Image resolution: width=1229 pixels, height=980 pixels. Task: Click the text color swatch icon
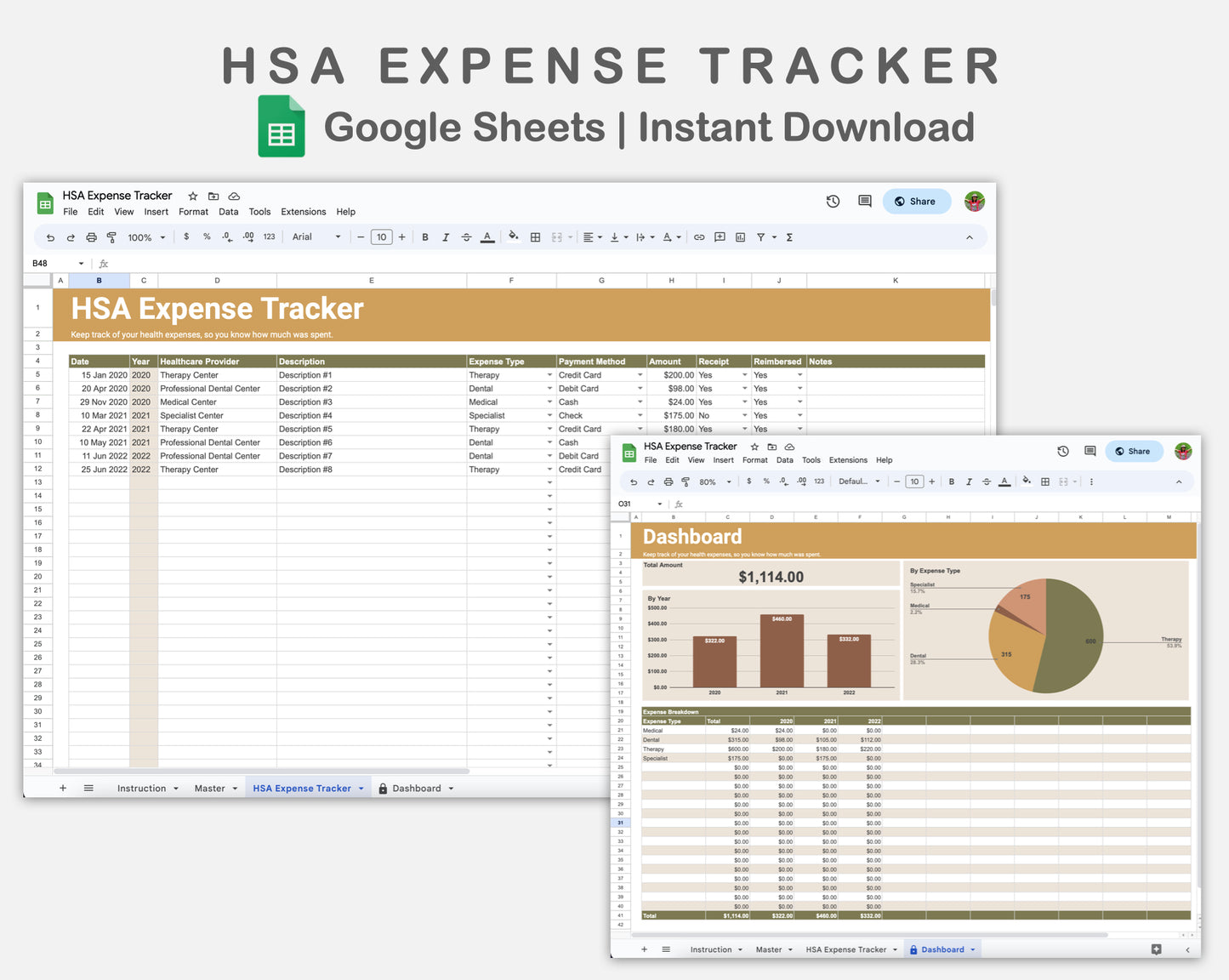click(487, 237)
